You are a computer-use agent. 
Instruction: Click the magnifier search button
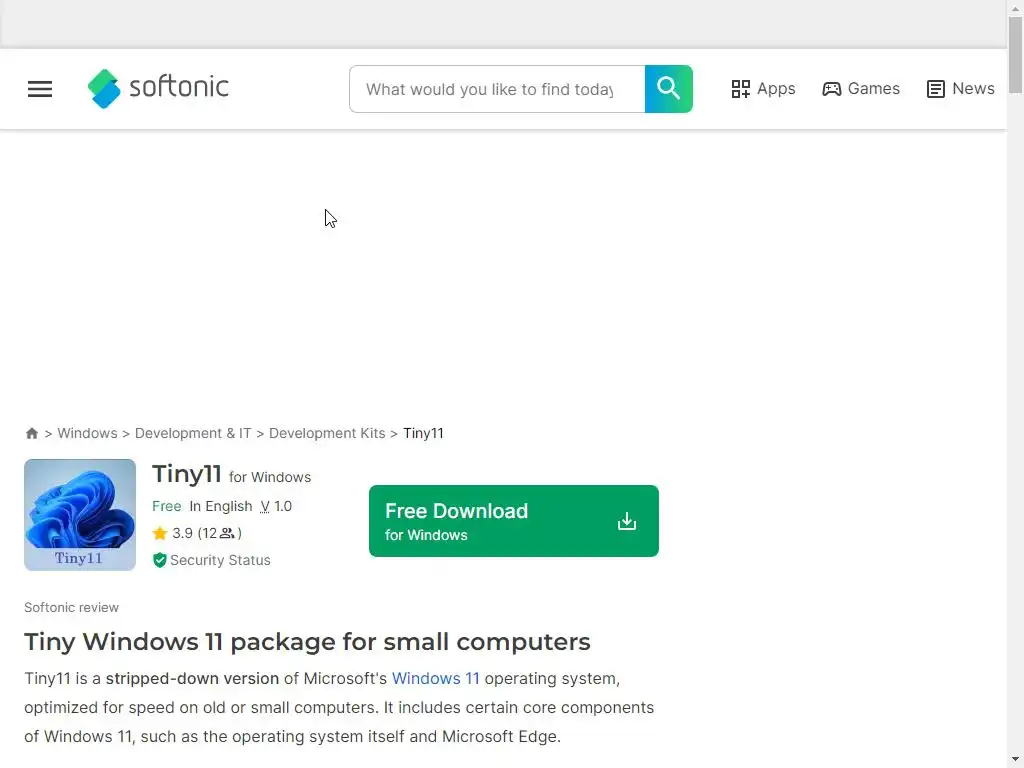668,89
